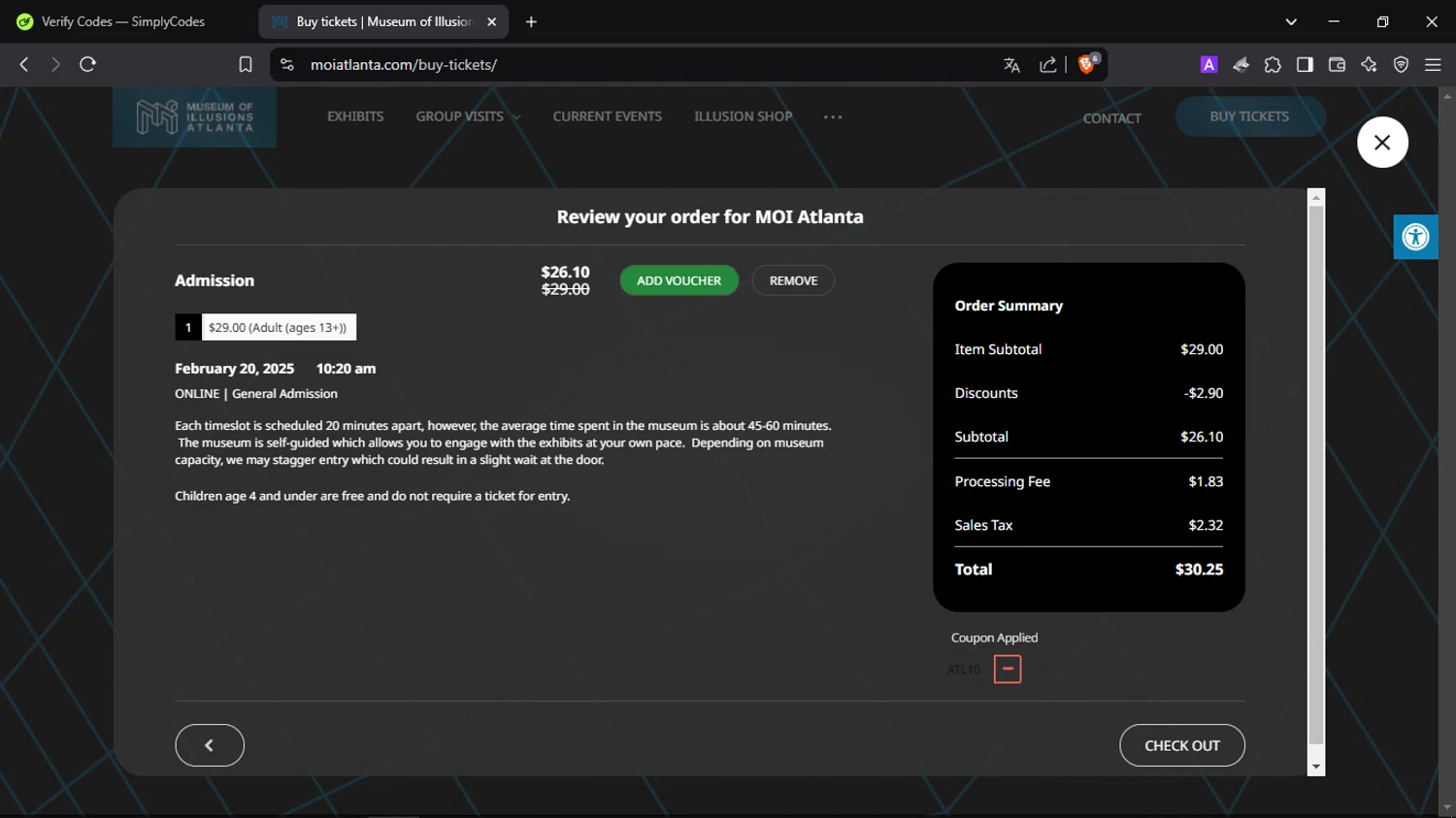Close the order review overlay
The image size is (1456, 818).
1382,143
